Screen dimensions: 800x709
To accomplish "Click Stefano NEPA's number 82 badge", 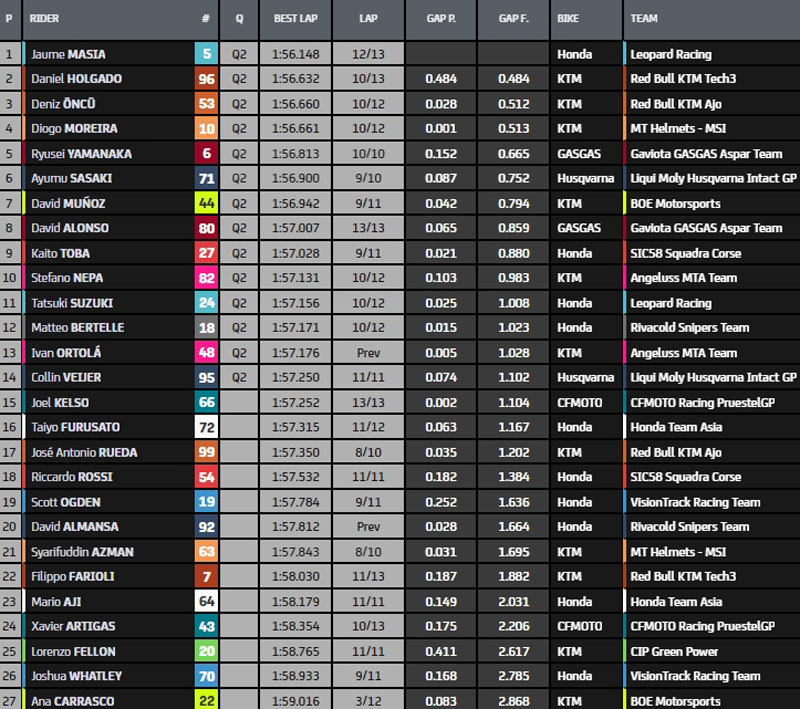I will click(x=206, y=278).
